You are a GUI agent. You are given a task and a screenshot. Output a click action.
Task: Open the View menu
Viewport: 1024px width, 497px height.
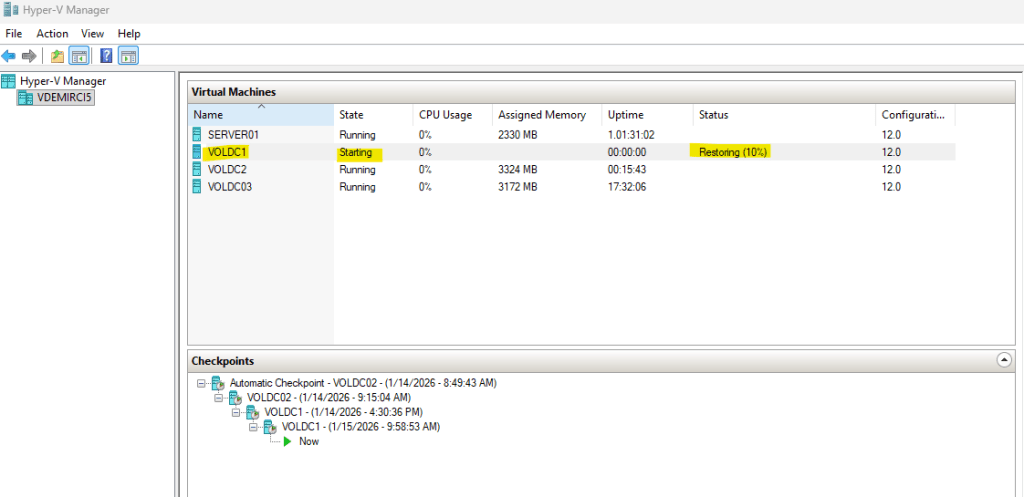[x=92, y=34]
